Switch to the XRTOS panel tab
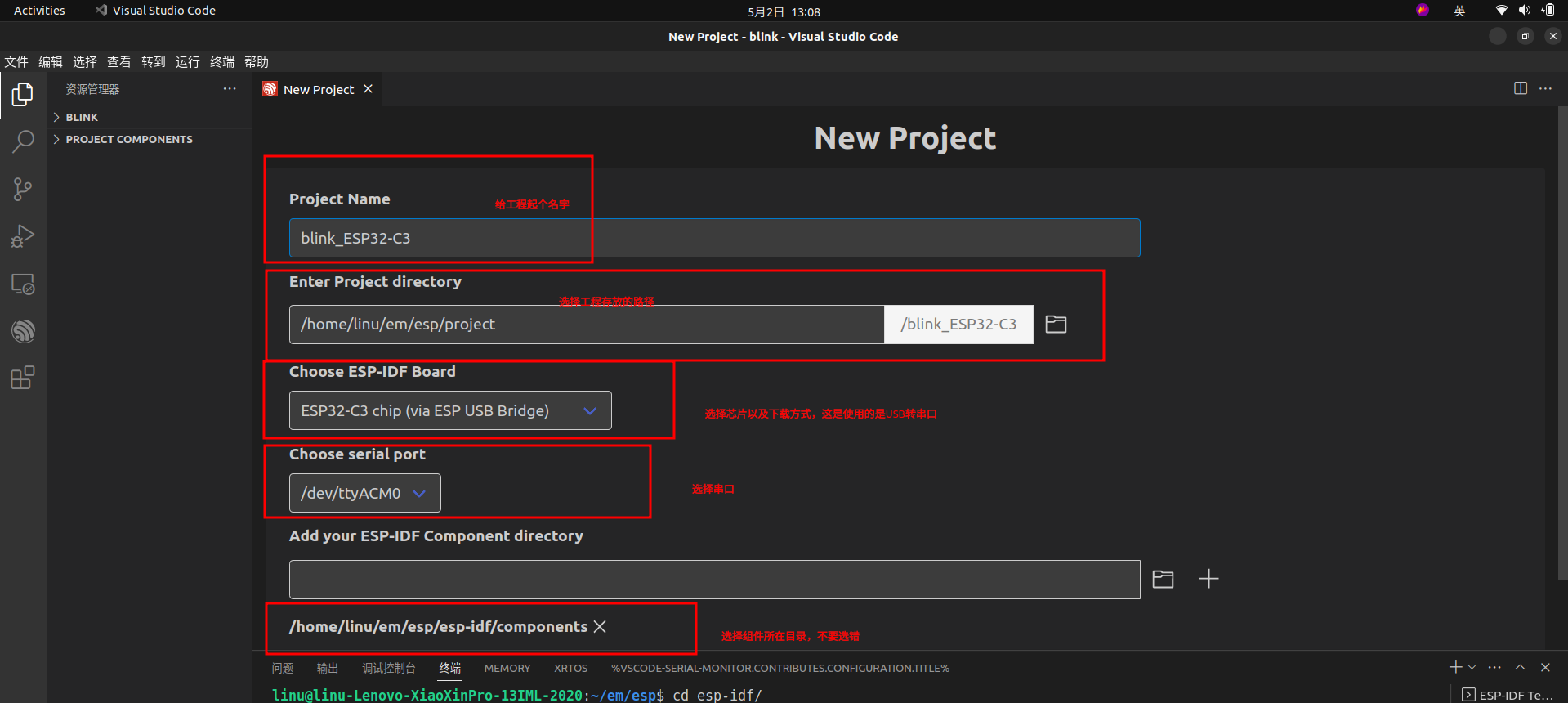The width and height of the screenshot is (1568, 703). tap(571, 668)
